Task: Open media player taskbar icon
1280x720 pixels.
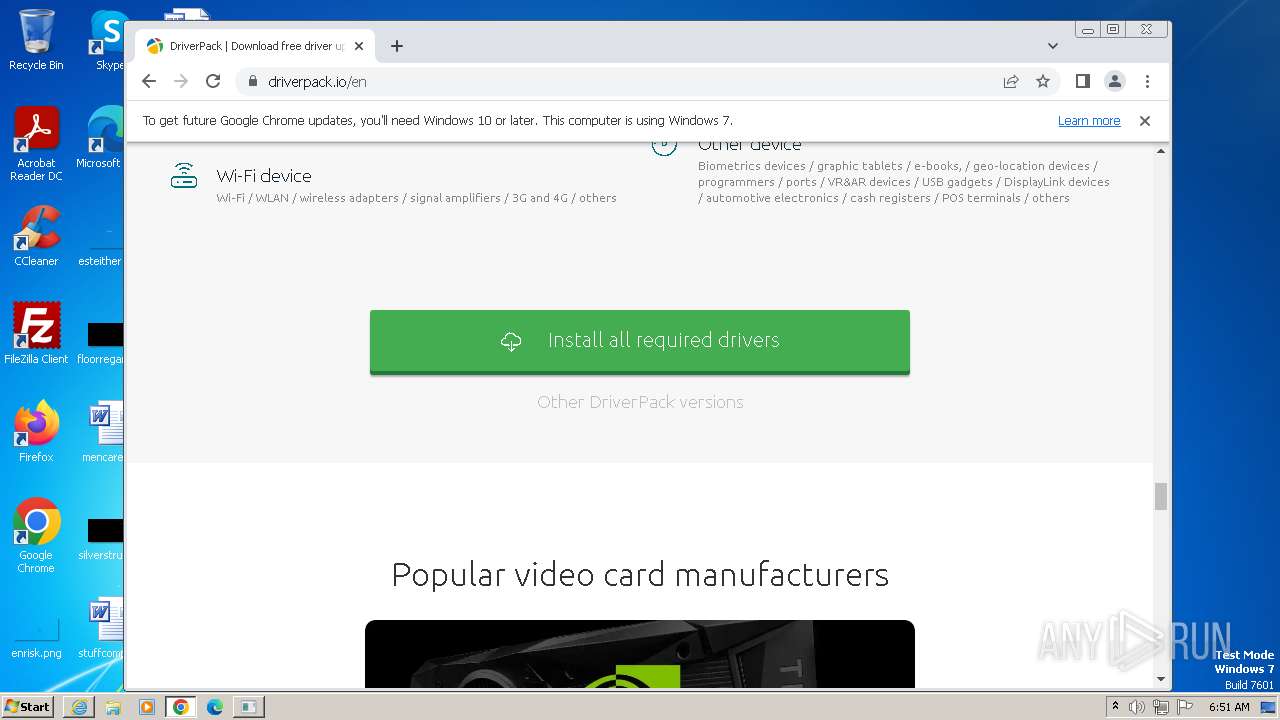Action: 147,707
